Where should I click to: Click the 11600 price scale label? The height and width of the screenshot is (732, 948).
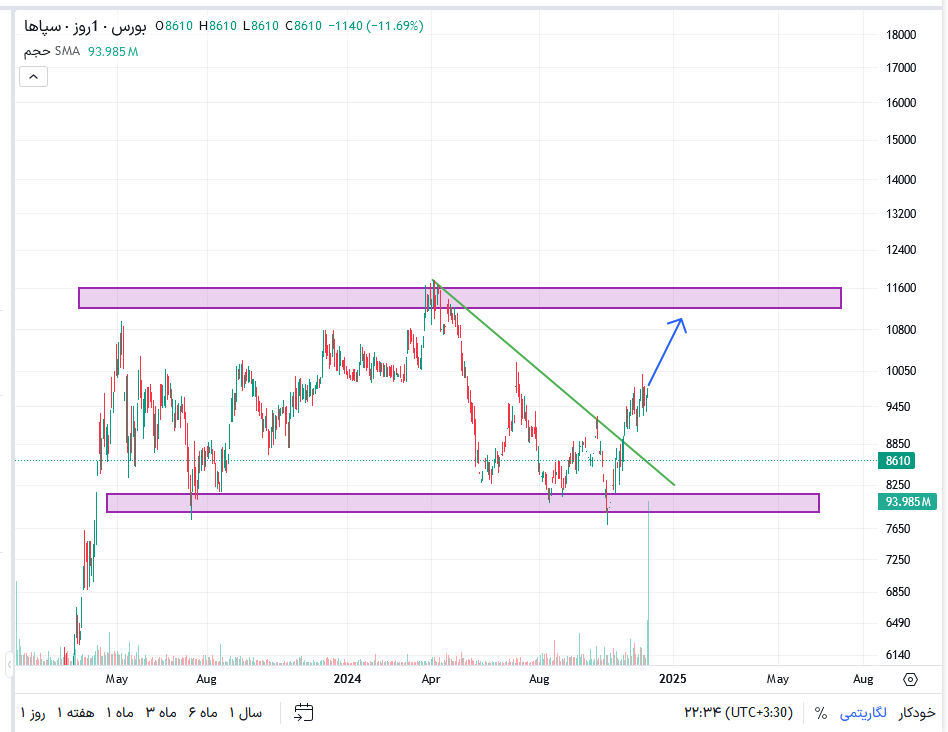pos(901,288)
